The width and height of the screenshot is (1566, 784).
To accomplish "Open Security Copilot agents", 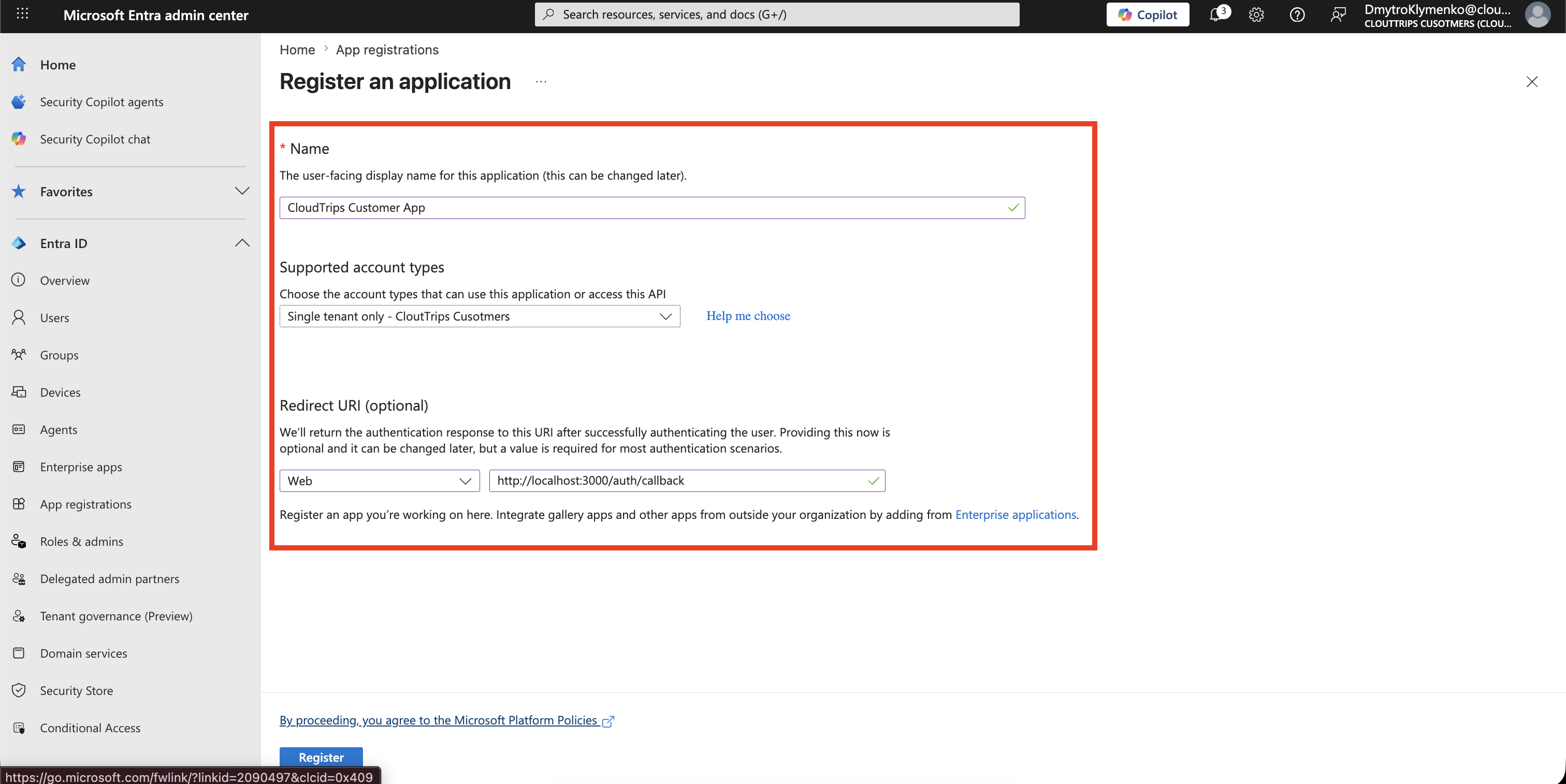I will [102, 101].
